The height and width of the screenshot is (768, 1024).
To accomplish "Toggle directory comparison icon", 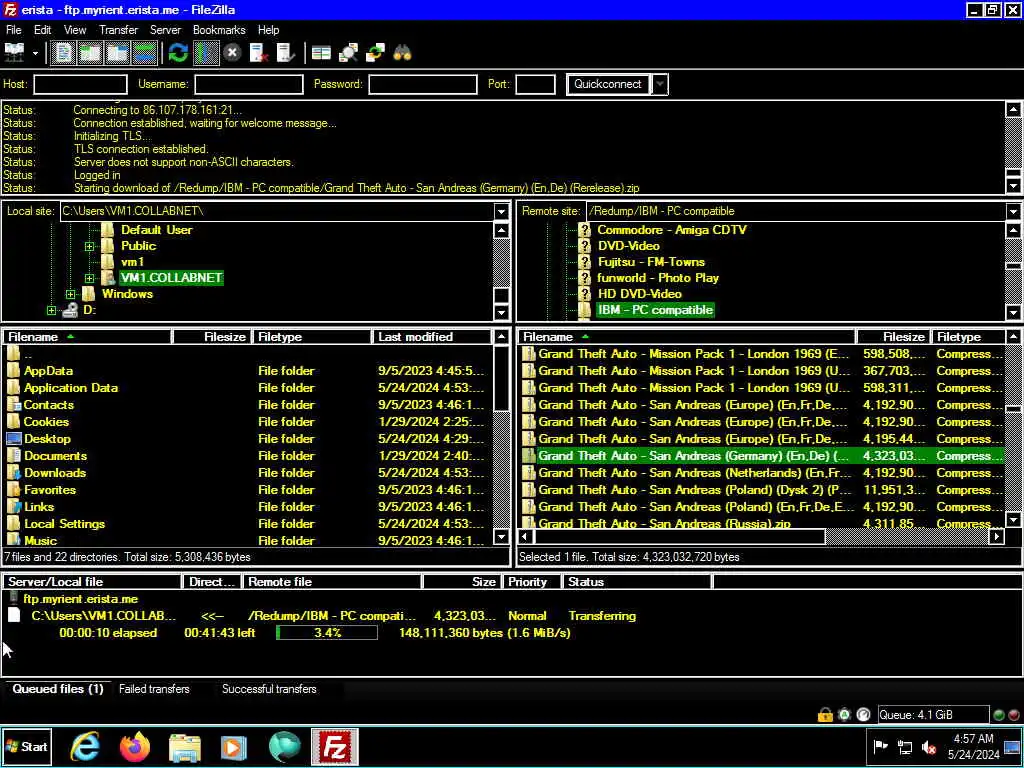I will [348, 53].
